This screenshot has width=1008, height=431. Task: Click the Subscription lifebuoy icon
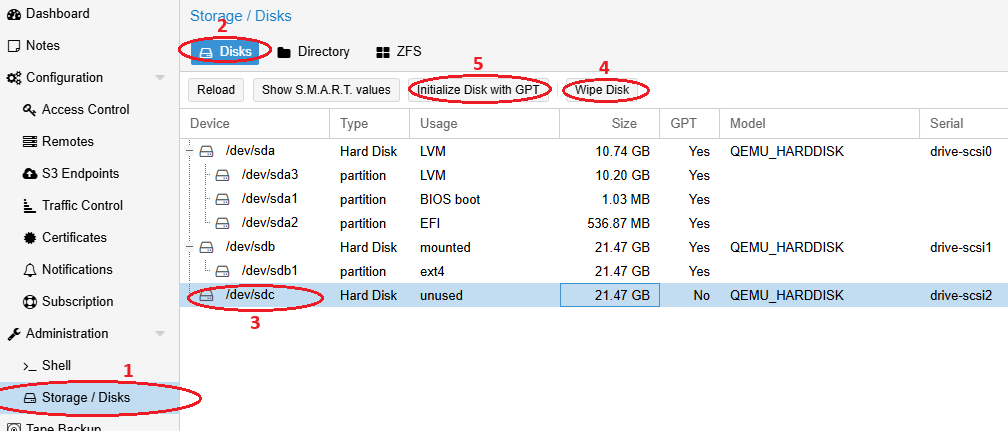tap(30, 302)
